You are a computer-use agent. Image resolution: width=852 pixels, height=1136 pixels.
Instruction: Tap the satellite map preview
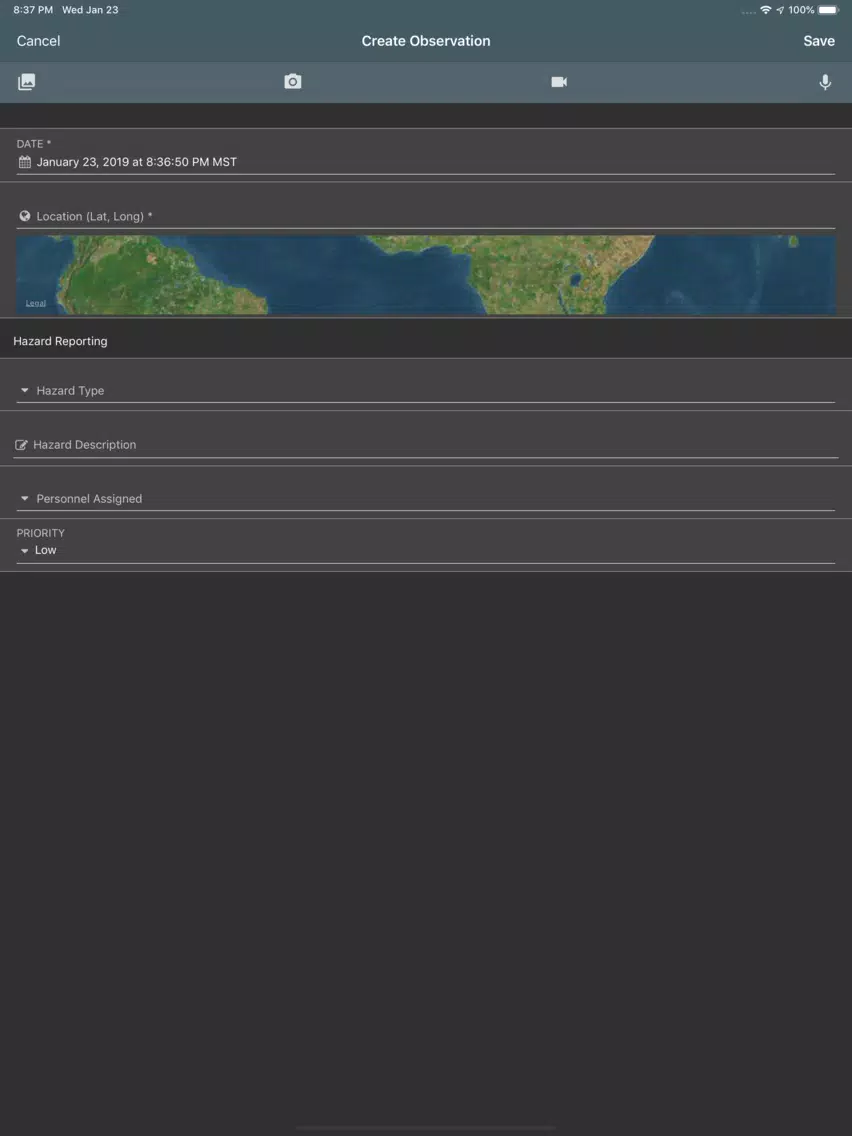click(x=425, y=275)
